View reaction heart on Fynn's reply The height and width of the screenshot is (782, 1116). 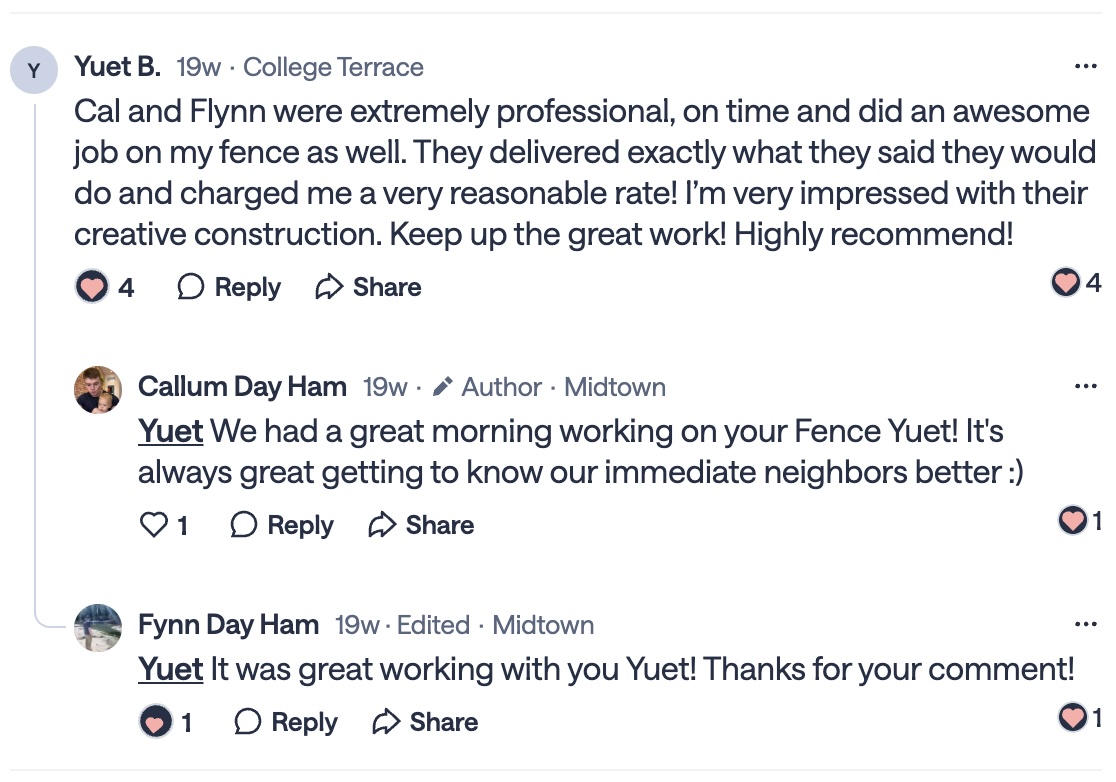coord(1073,717)
